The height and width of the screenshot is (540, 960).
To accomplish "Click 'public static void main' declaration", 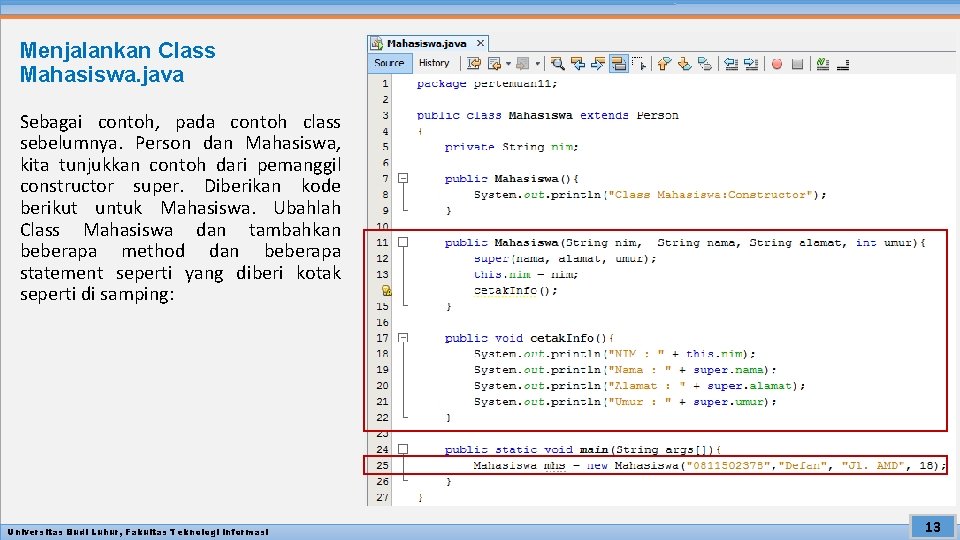I will point(526,449).
